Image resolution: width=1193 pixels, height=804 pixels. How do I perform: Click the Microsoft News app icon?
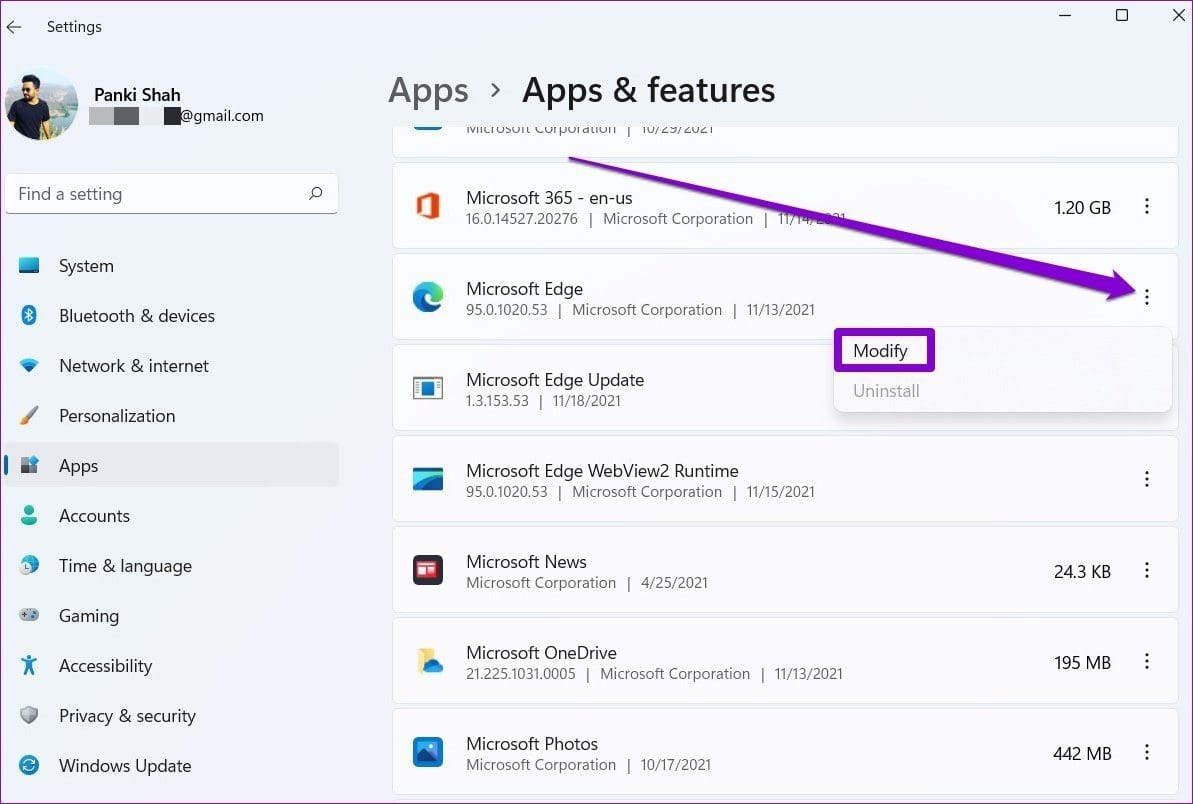point(428,570)
